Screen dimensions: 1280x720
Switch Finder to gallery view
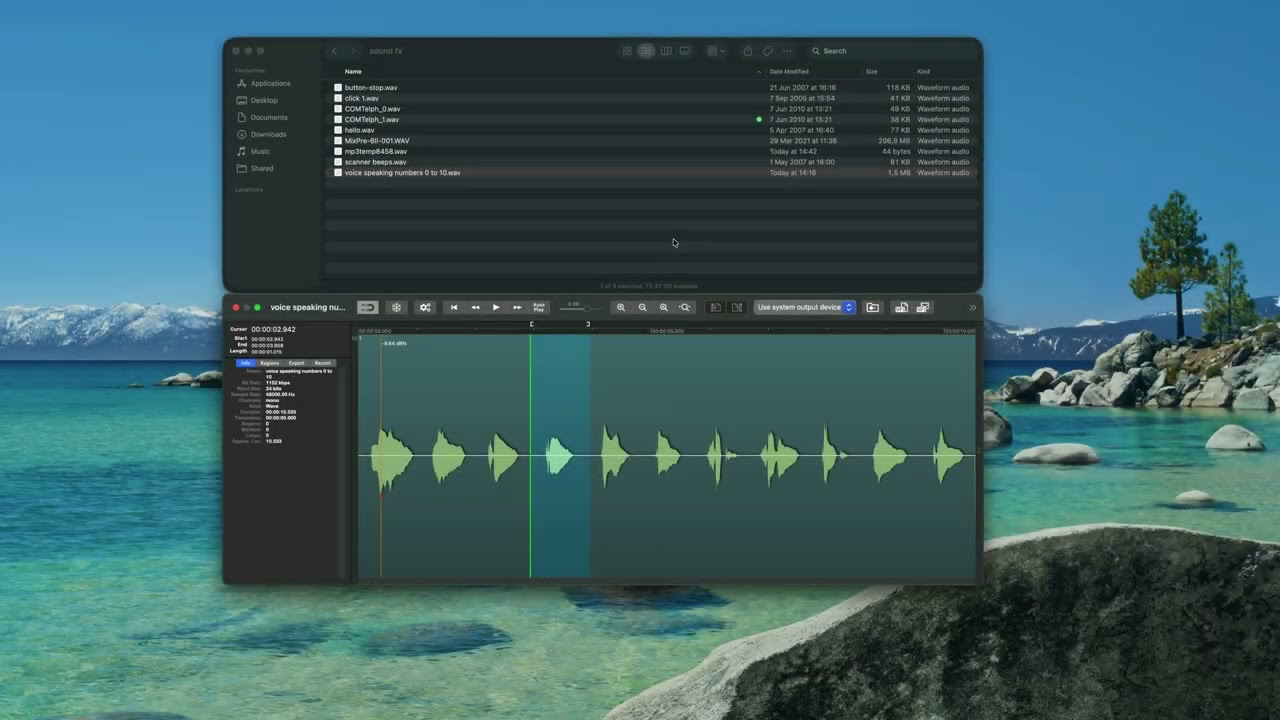pos(686,51)
